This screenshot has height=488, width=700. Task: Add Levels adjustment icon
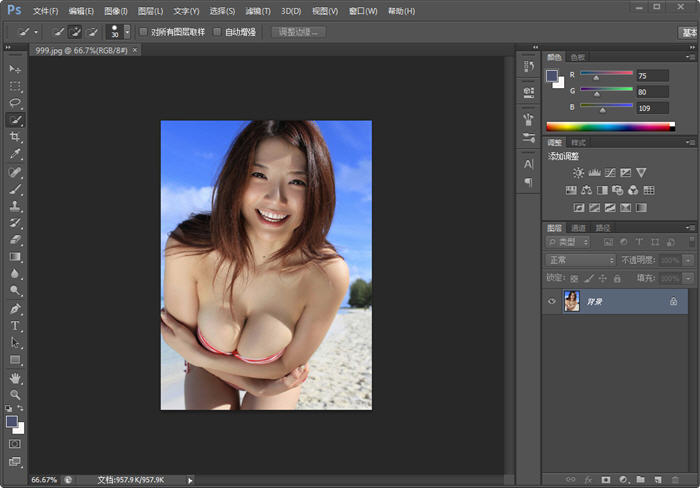(x=594, y=173)
